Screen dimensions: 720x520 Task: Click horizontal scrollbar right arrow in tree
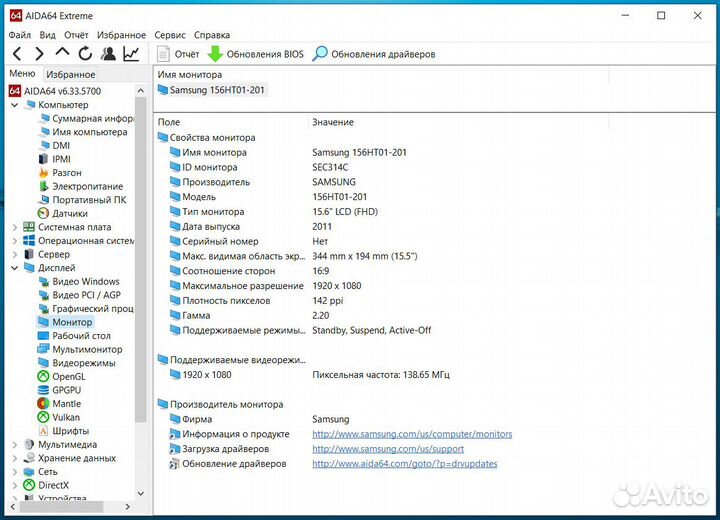[128, 507]
